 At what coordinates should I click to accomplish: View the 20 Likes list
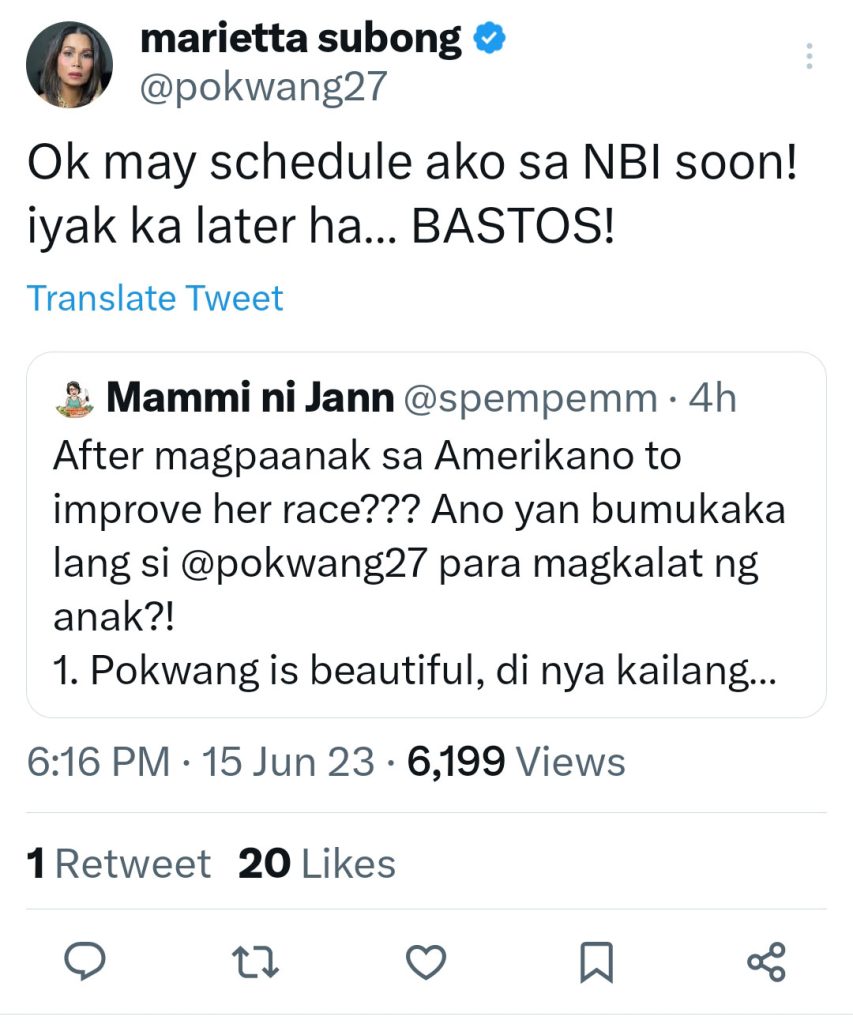[317, 864]
